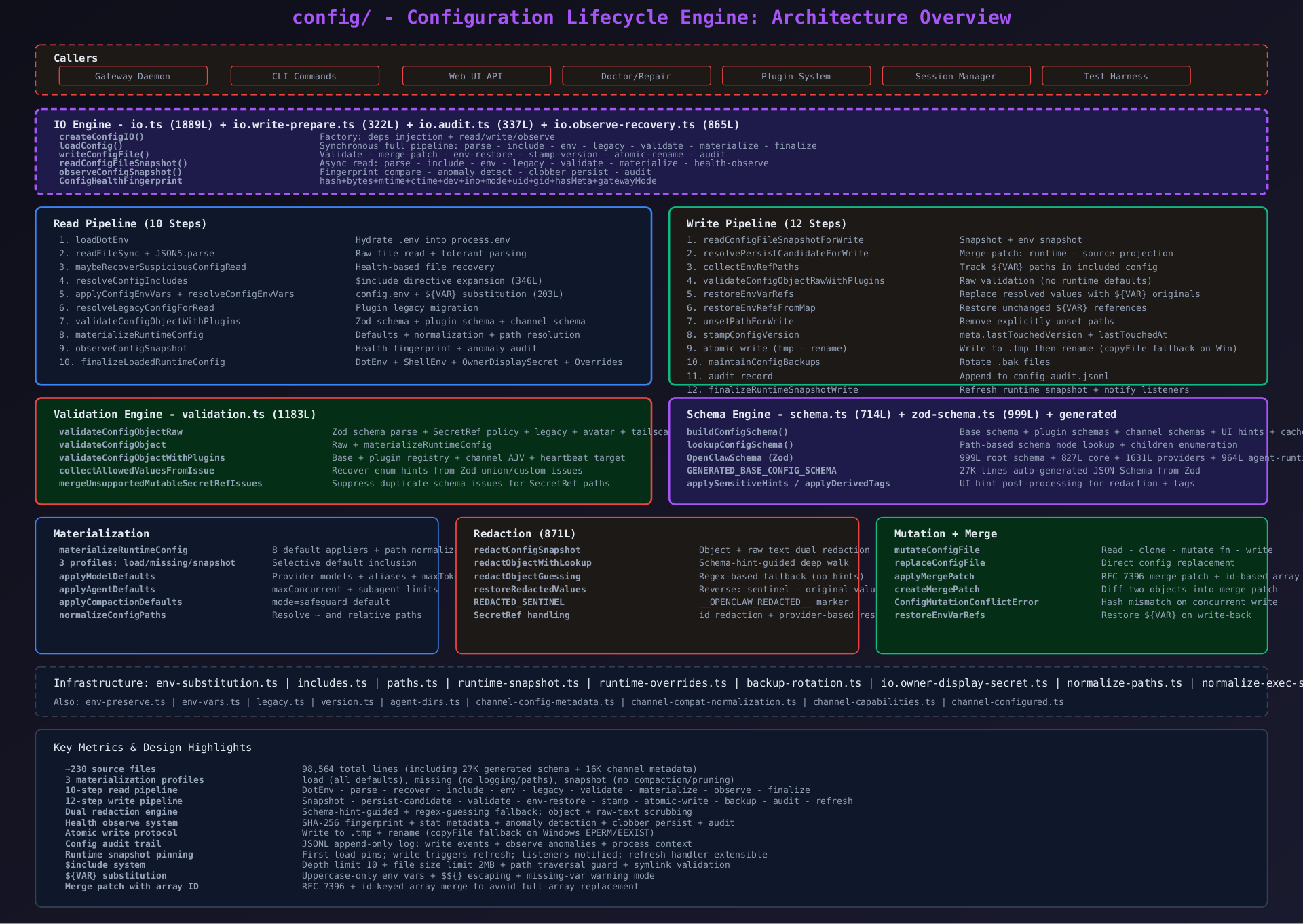This screenshot has height=924, width=1303.
Task: Click resolvePersistCandidateForWrite step
Action: (x=778, y=254)
